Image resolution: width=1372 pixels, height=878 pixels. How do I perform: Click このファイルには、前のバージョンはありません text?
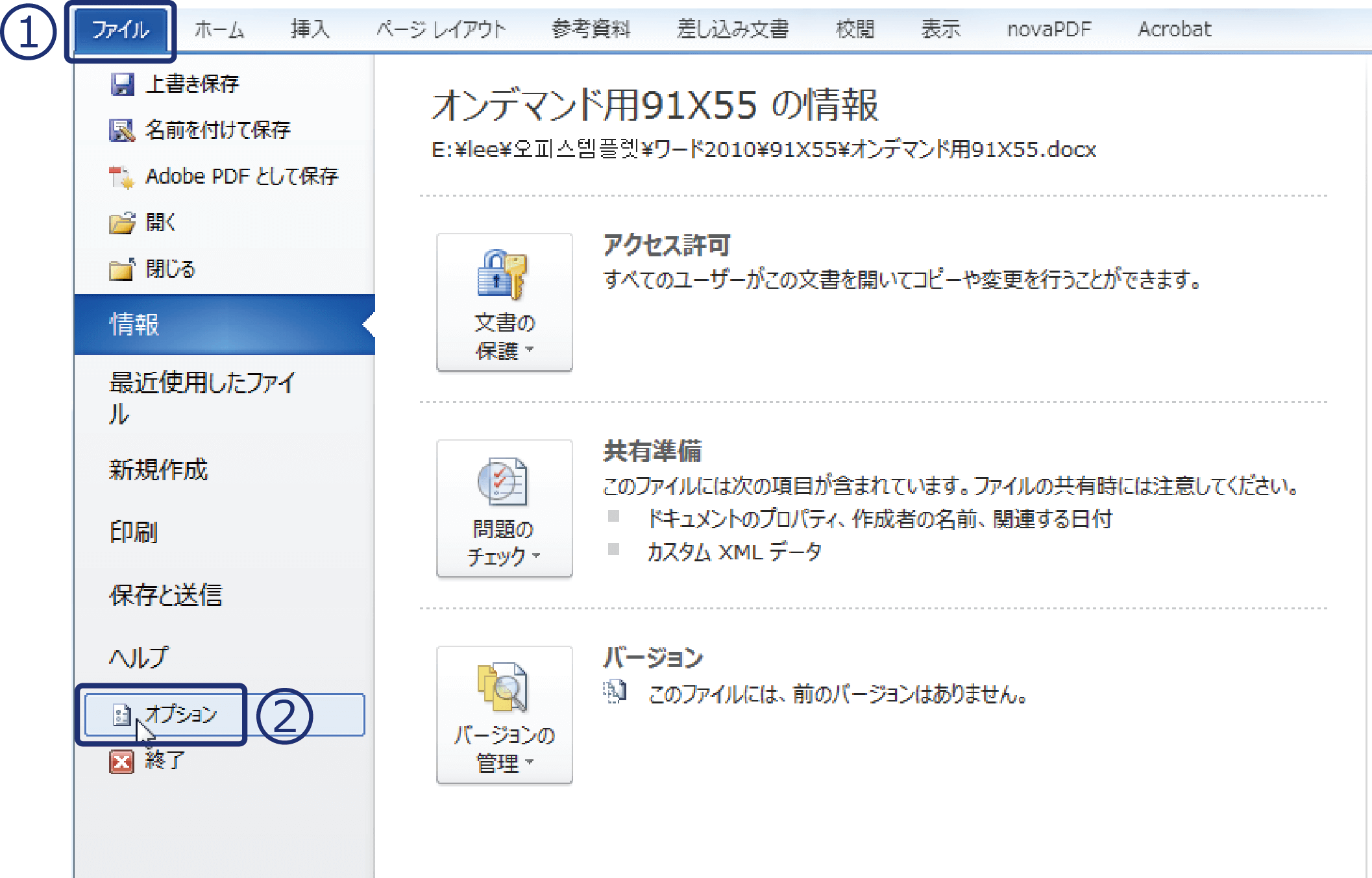point(838,694)
